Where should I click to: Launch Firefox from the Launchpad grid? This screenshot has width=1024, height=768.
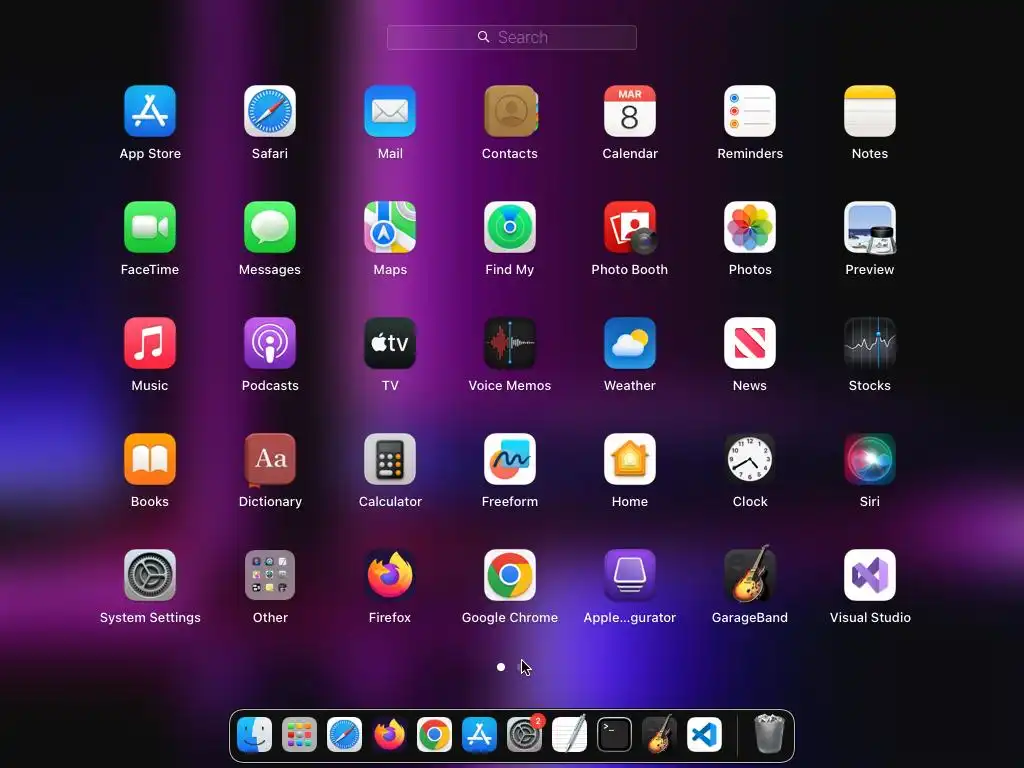(390, 575)
